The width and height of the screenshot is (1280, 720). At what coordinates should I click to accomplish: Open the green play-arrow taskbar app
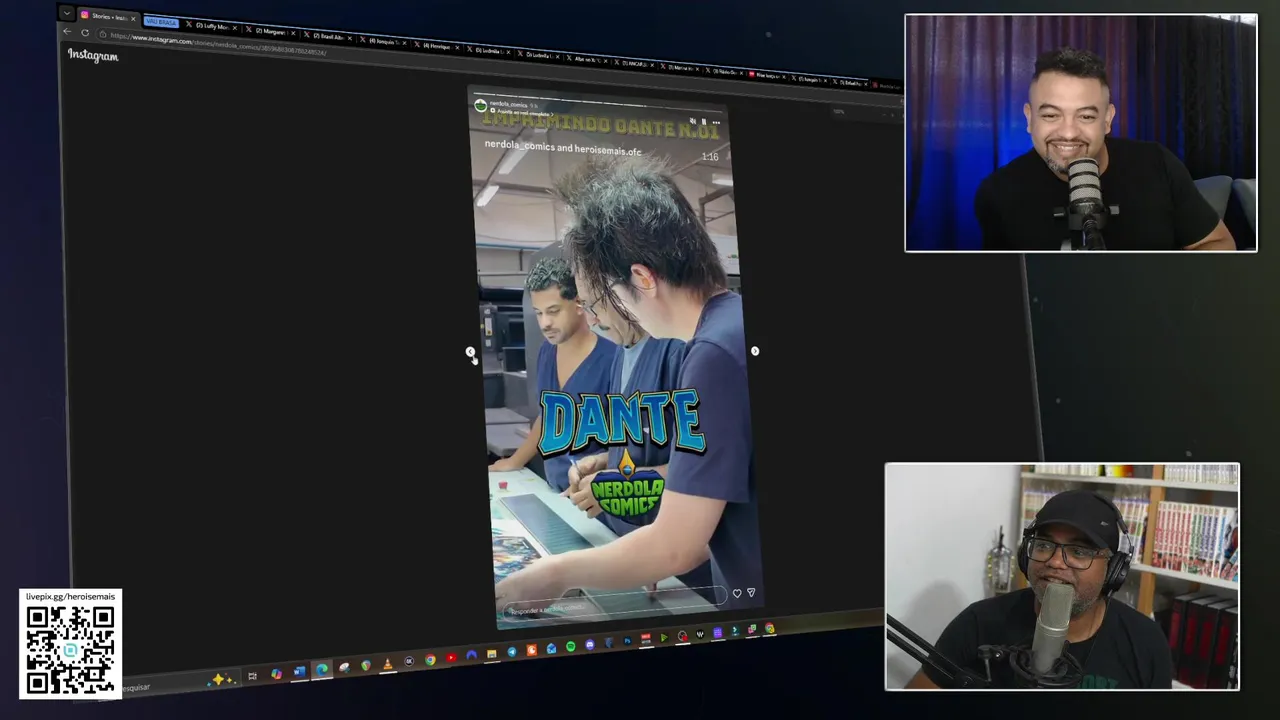click(664, 638)
